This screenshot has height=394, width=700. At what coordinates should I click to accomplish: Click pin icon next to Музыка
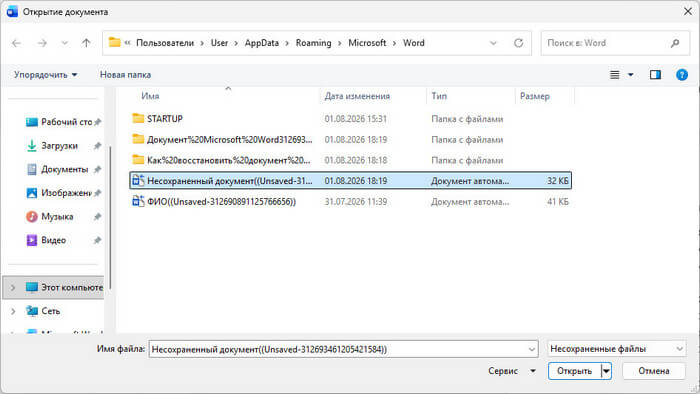point(97,216)
